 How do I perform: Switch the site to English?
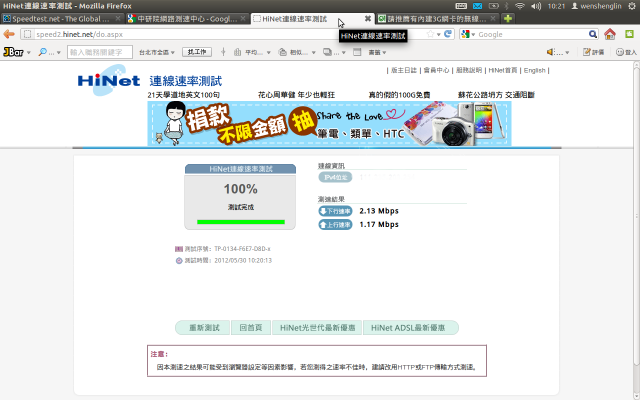[534, 70]
